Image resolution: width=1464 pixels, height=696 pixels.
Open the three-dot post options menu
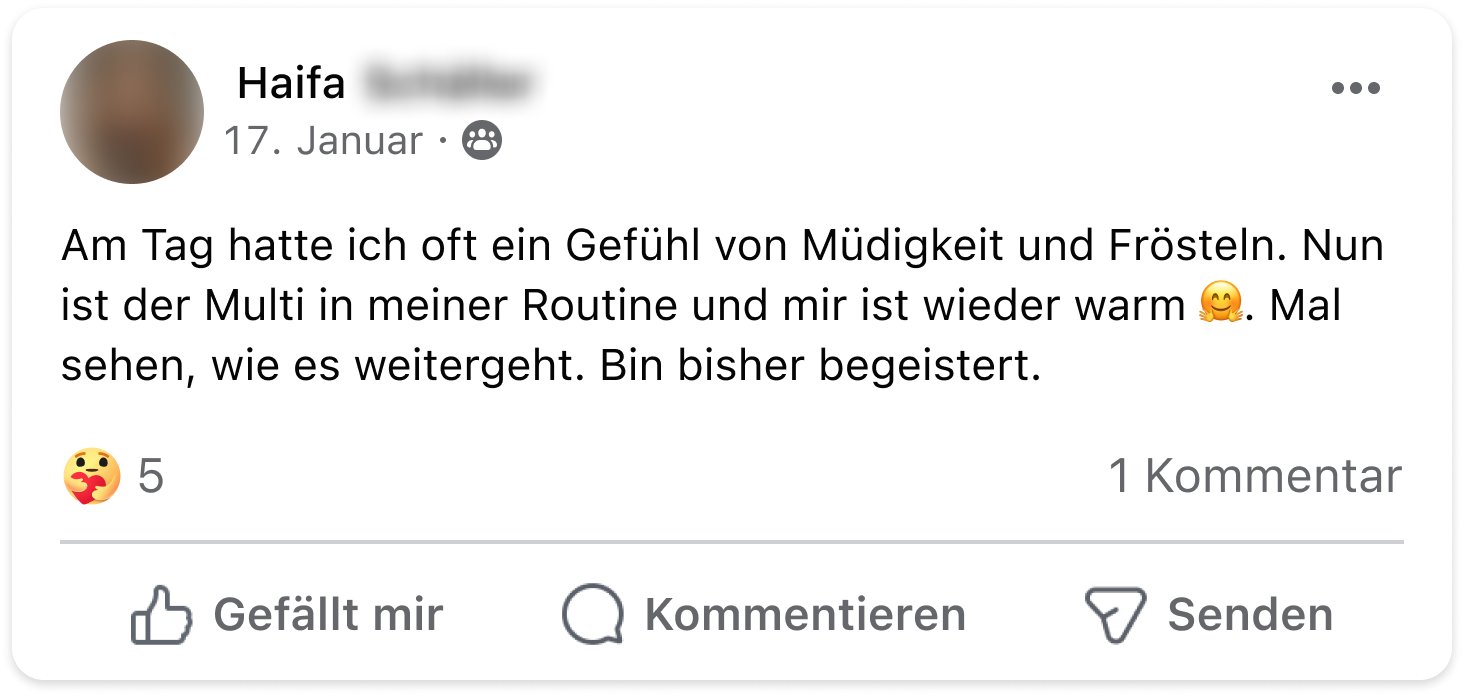(x=1356, y=88)
